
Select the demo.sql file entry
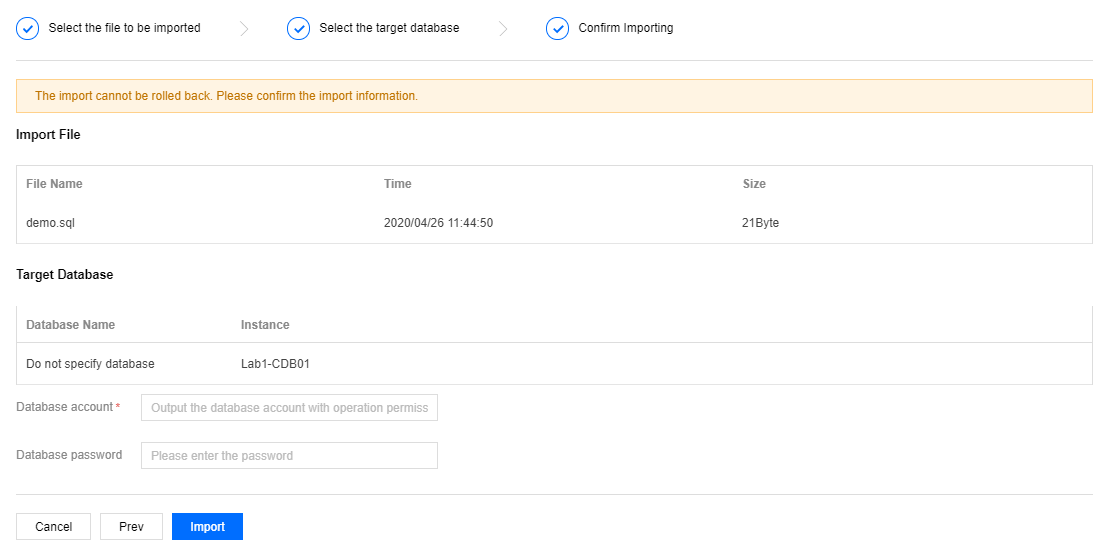point(50,223)
